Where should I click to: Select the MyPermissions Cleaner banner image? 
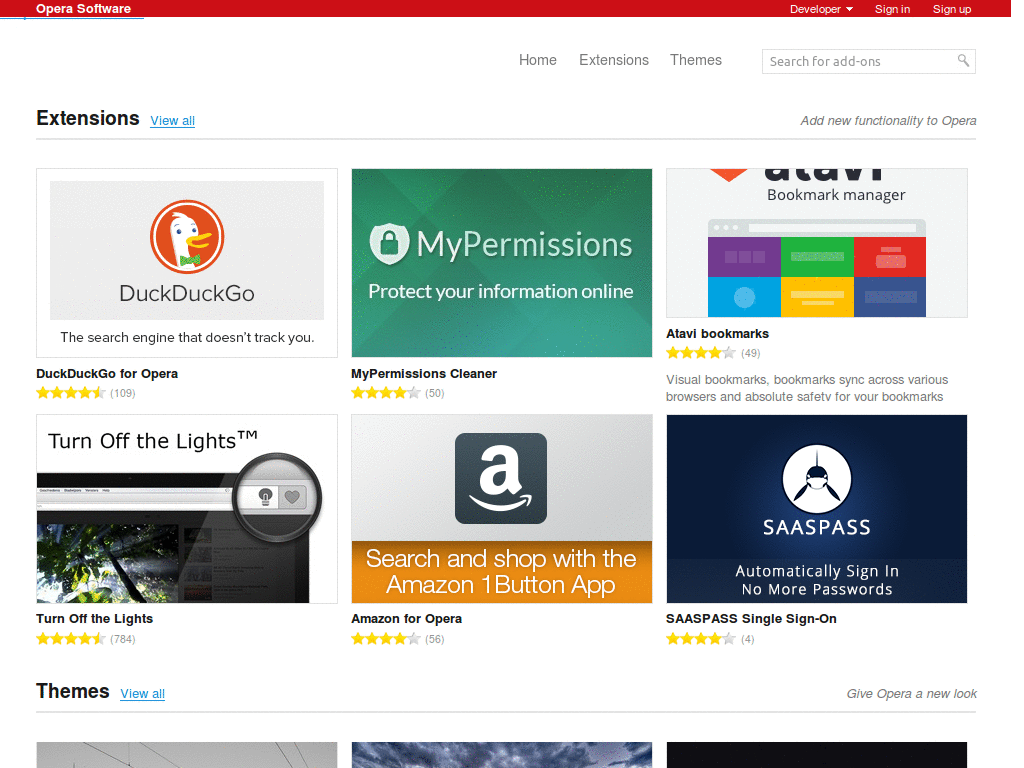coord(501,262)
